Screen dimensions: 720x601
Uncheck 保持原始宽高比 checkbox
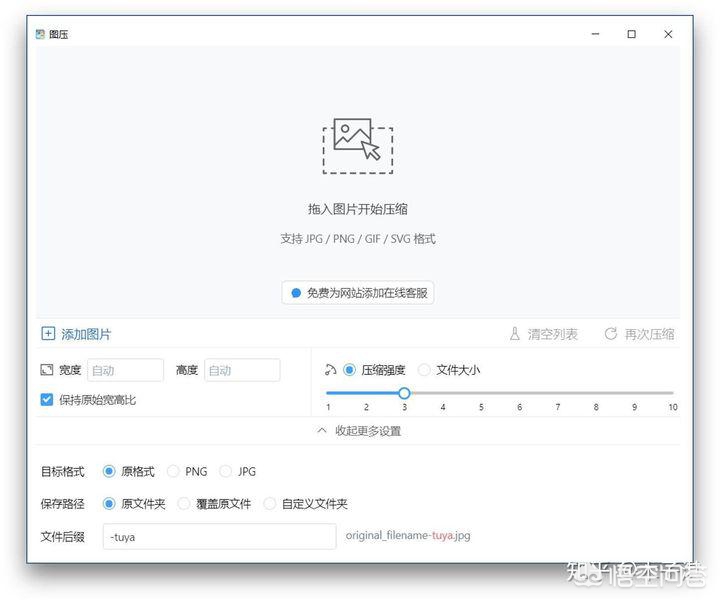click(47, 400)
